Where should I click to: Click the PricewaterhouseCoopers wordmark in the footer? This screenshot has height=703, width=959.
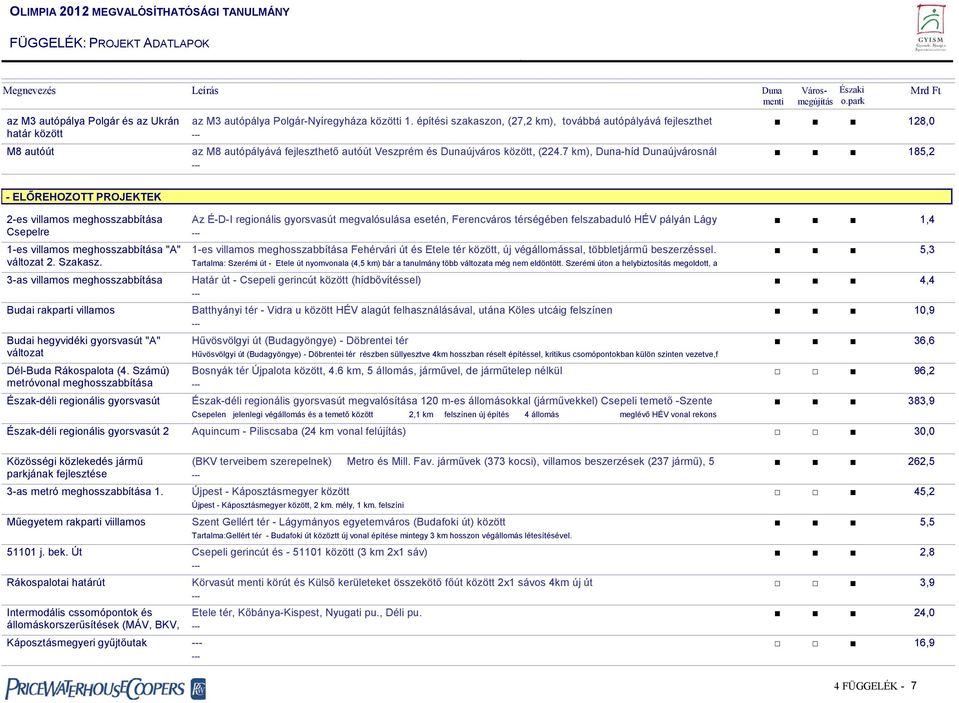pyautogui.click(x=95, y=688)
